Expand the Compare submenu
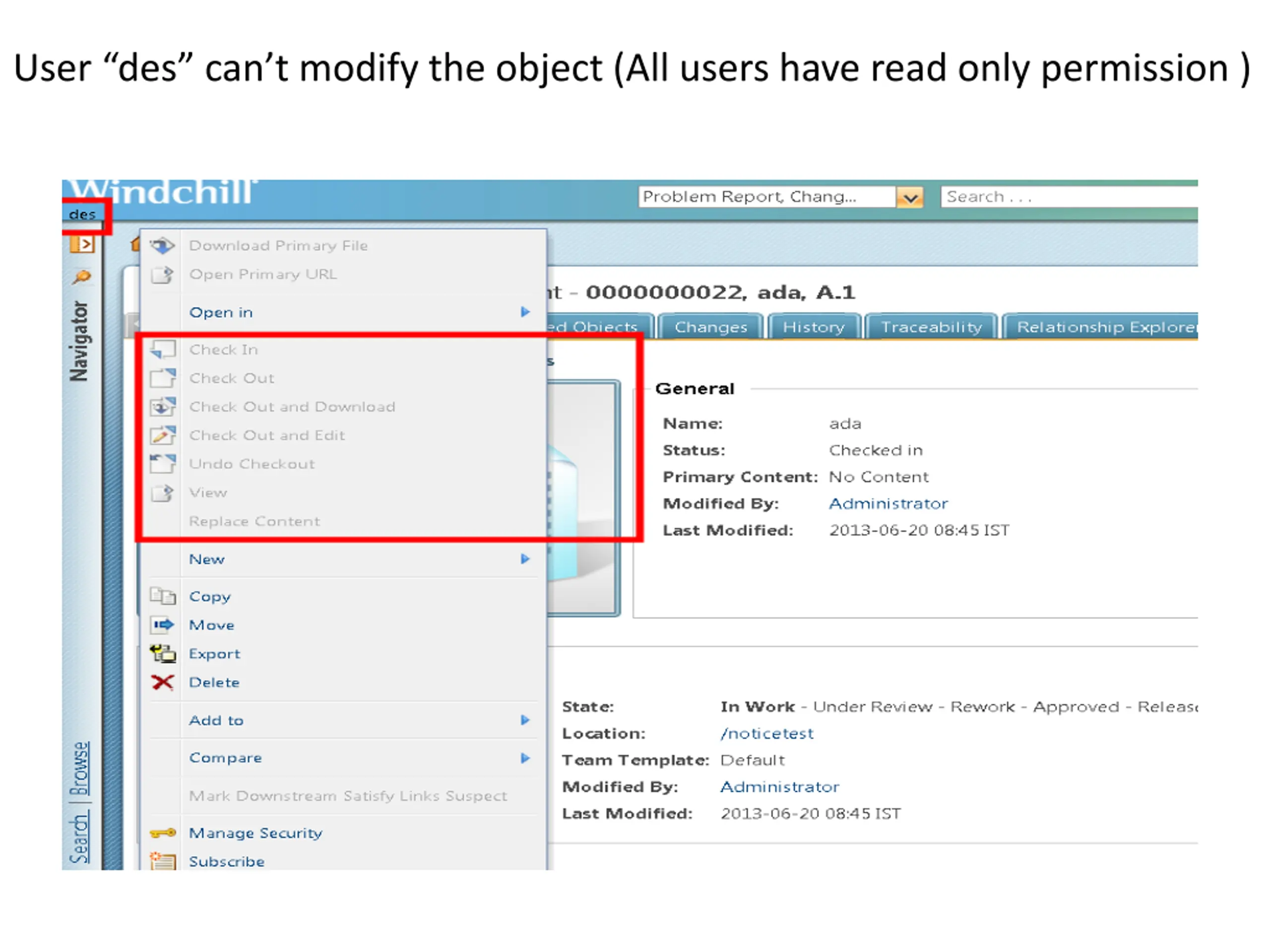 (x=525, y=758)
